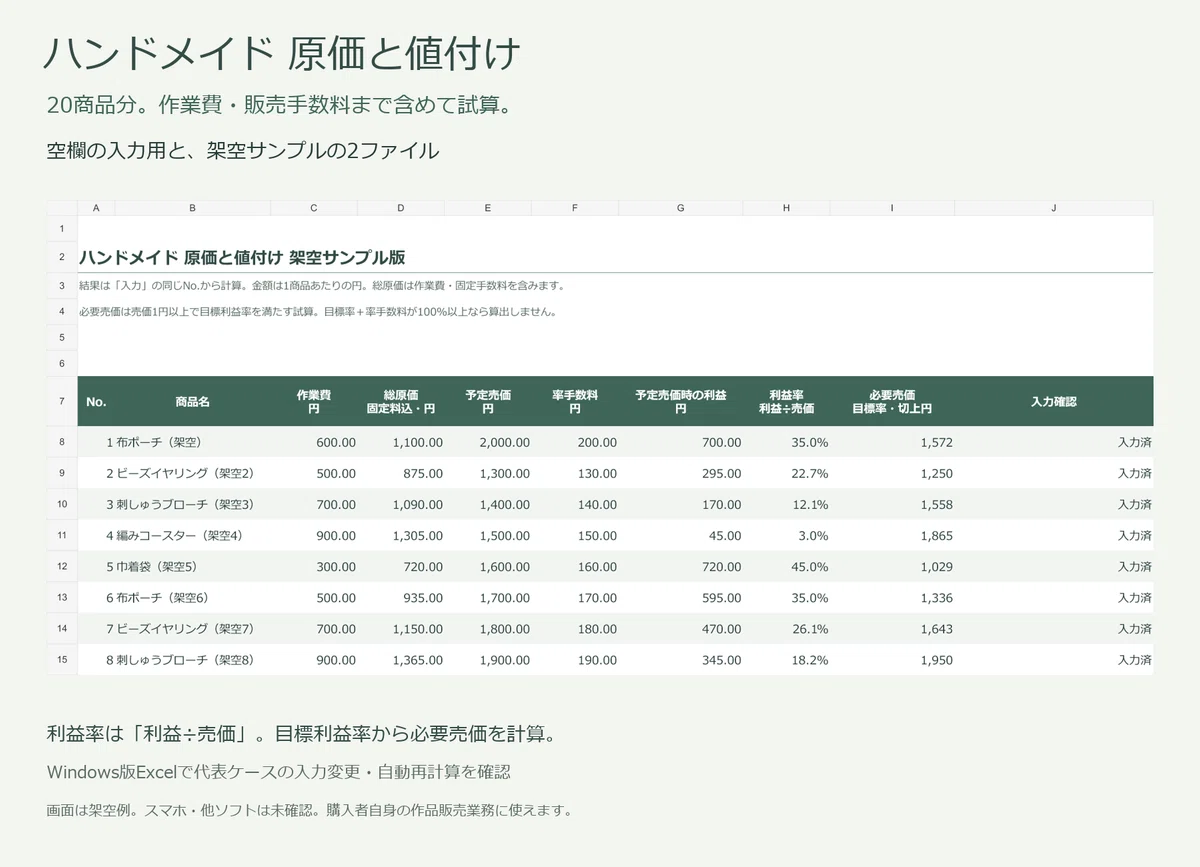Click profit value 45.00
This screenshot has height=867, width=1200.
click(x=725, y=535)
